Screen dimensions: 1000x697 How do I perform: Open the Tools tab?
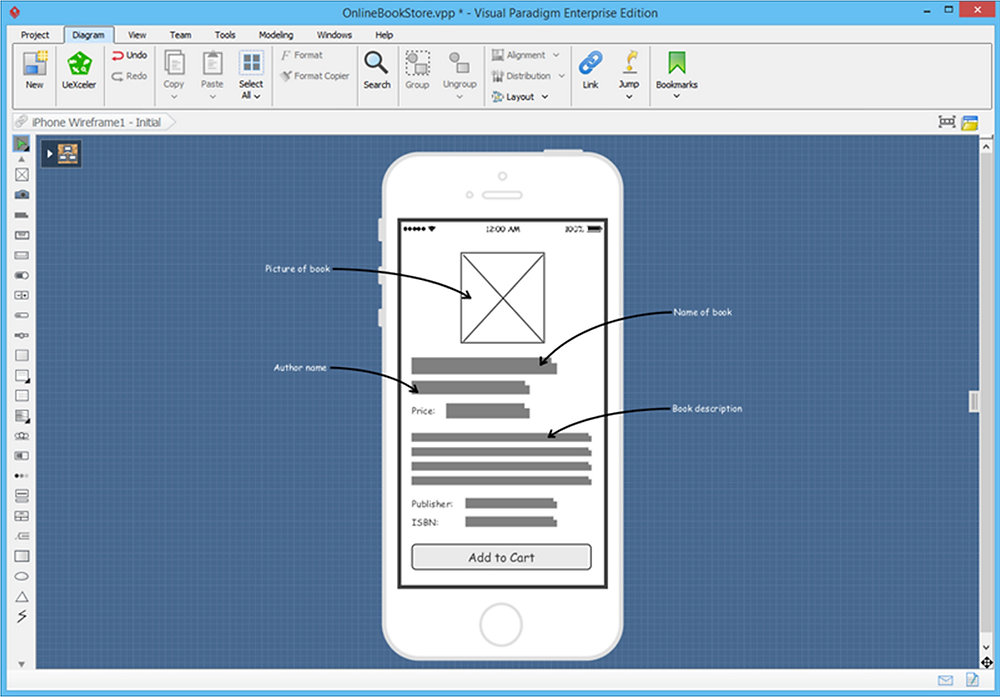pyautogui.click(x=225, y=35)
